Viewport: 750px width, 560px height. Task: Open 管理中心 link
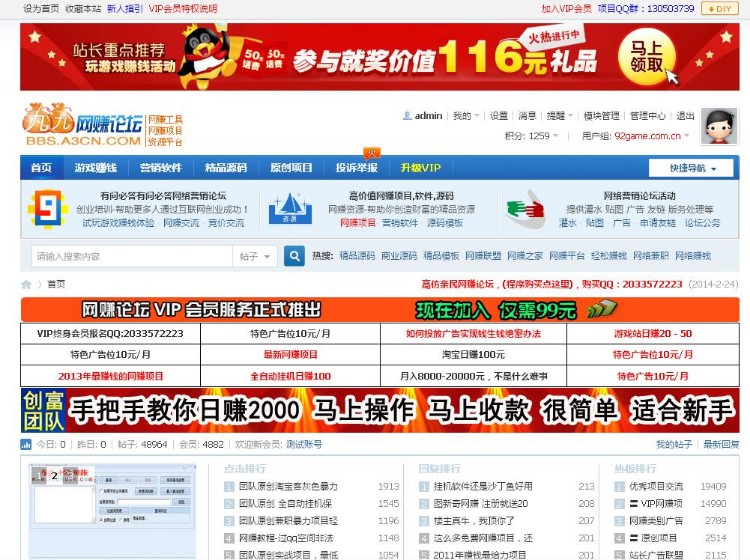pos(648,116)
